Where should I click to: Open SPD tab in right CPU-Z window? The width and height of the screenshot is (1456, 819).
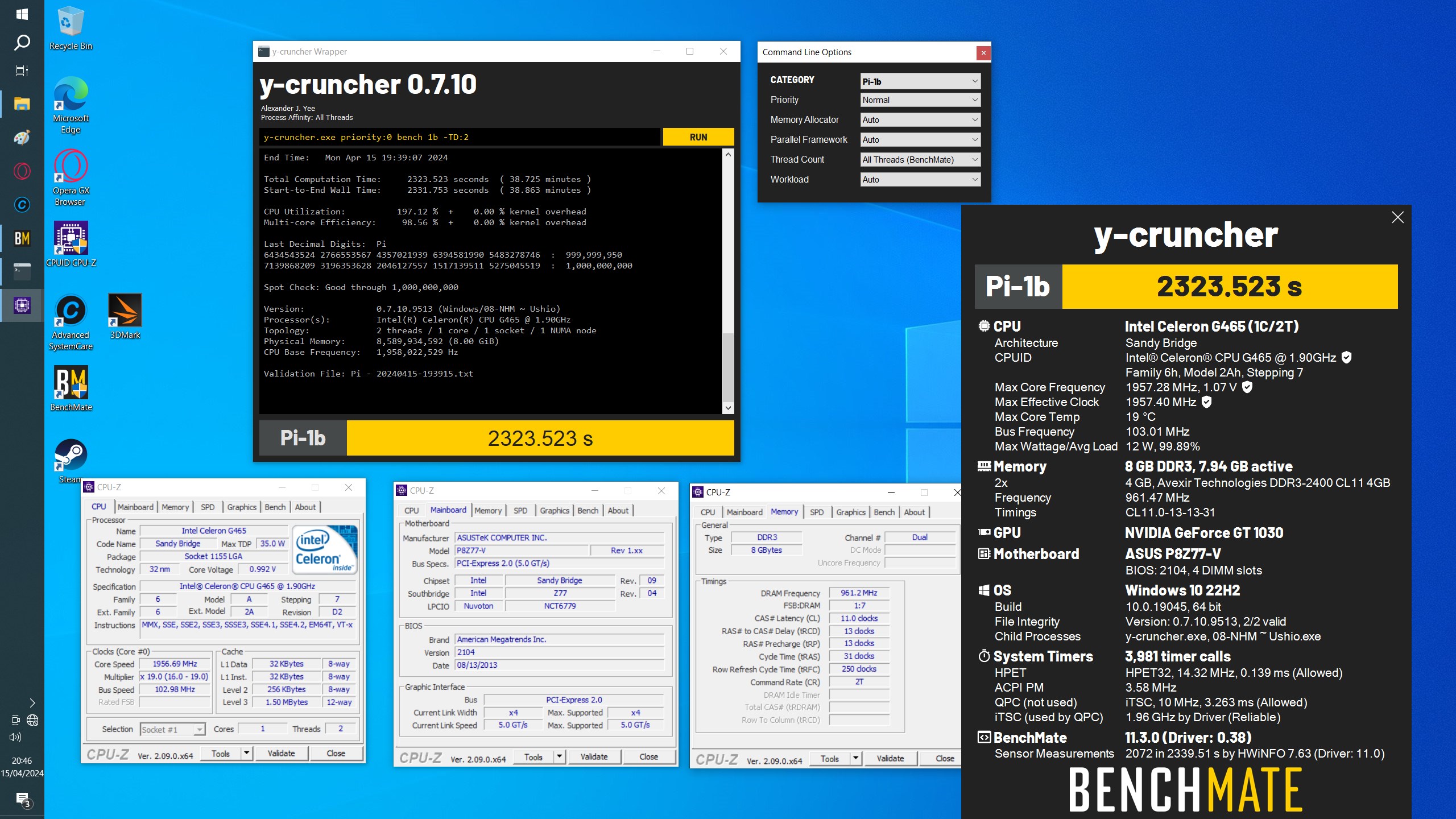817,512
